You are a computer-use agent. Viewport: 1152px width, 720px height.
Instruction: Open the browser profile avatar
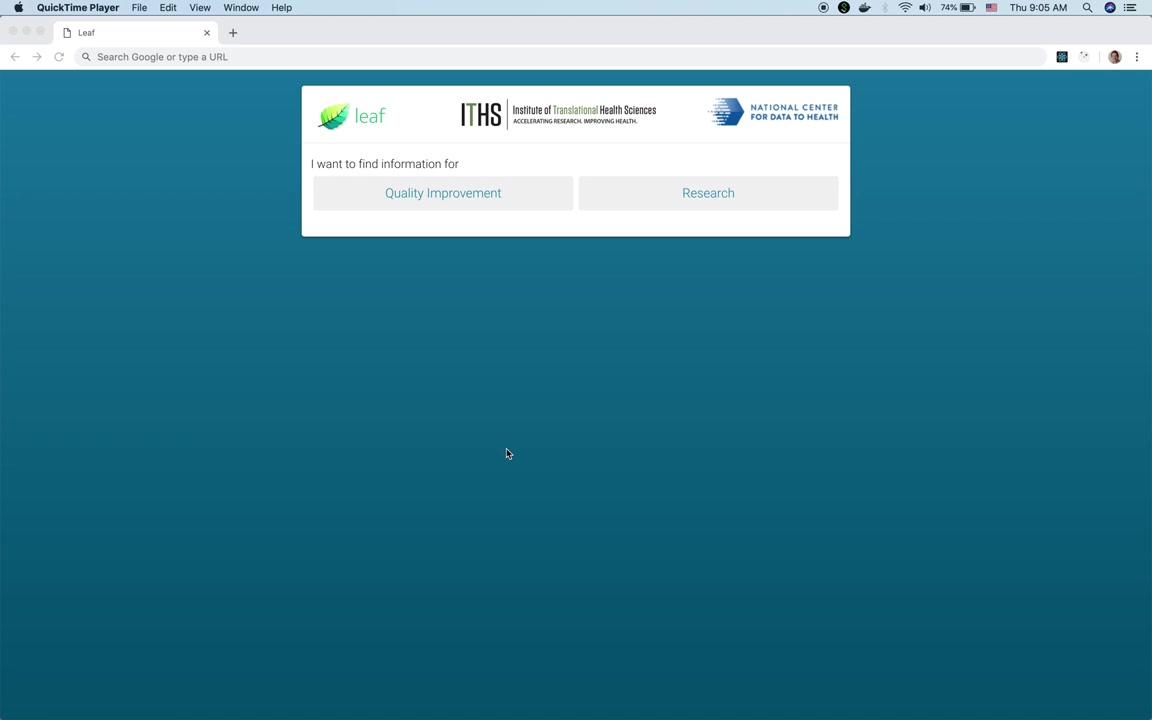click(x=1115, y=57)
